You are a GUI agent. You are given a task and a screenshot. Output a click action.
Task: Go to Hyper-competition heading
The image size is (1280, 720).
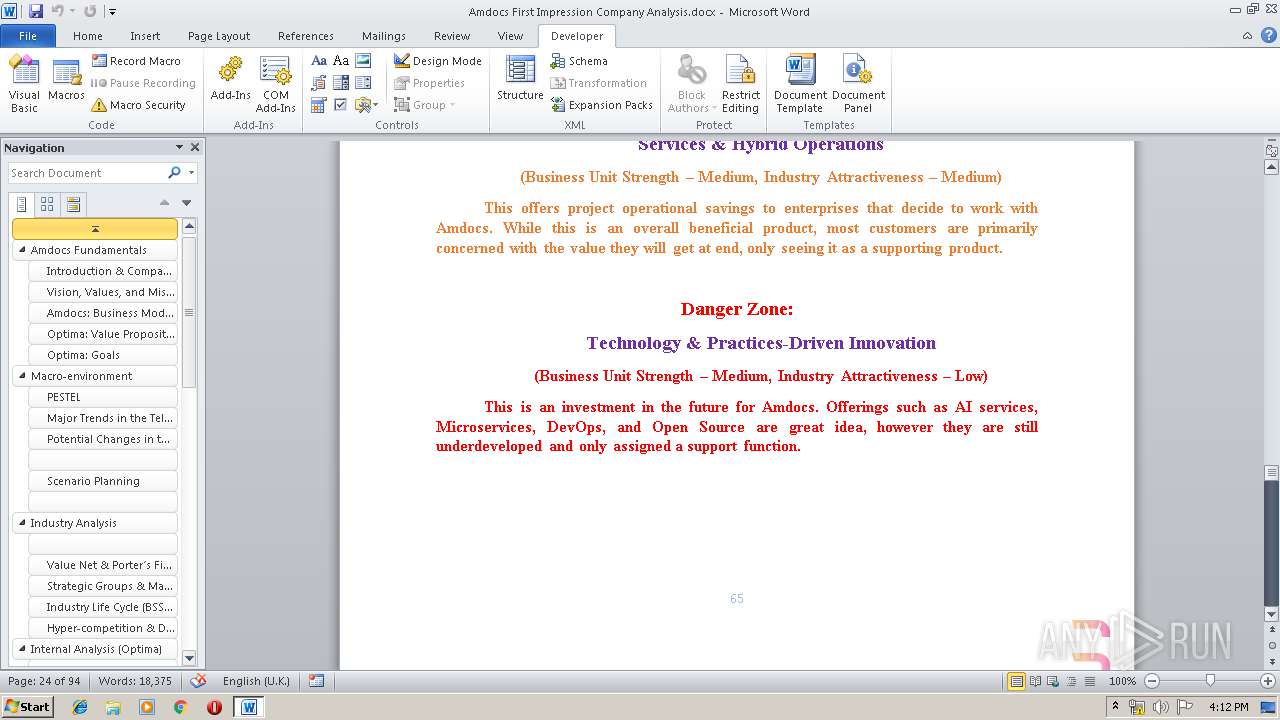pos(103,628)
